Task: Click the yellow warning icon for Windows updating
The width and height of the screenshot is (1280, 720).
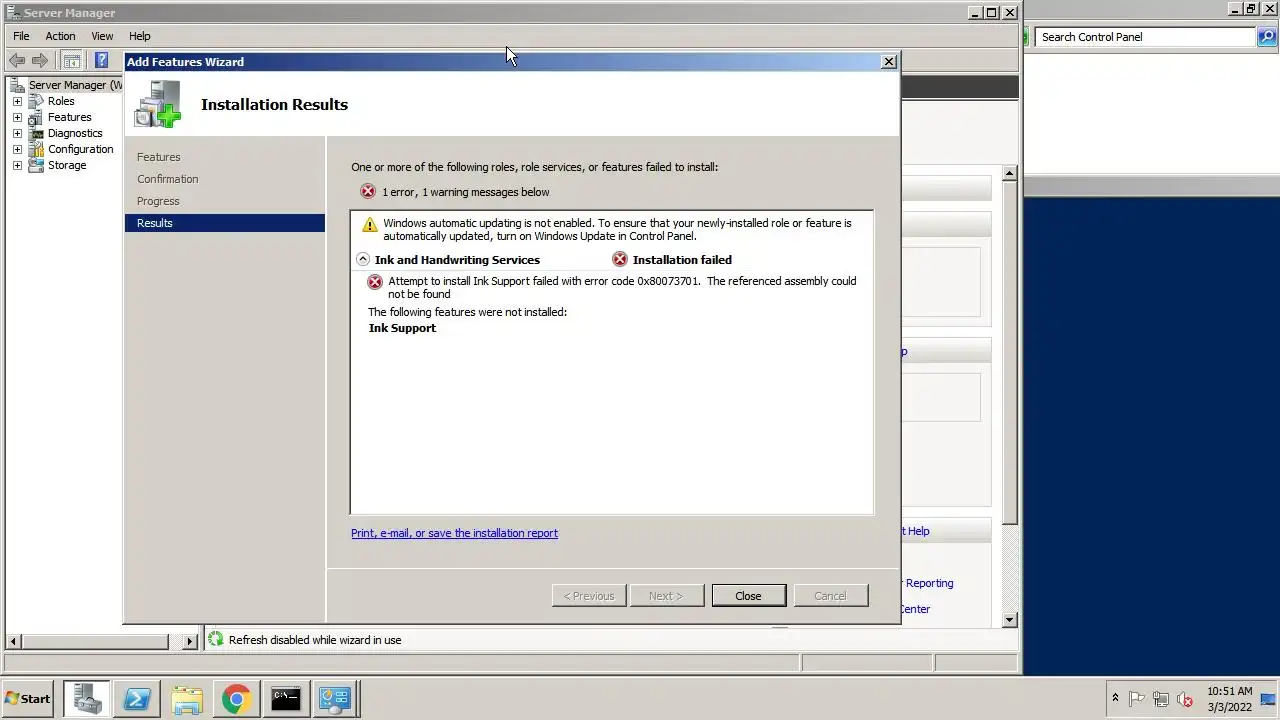Action: point(370,225)
